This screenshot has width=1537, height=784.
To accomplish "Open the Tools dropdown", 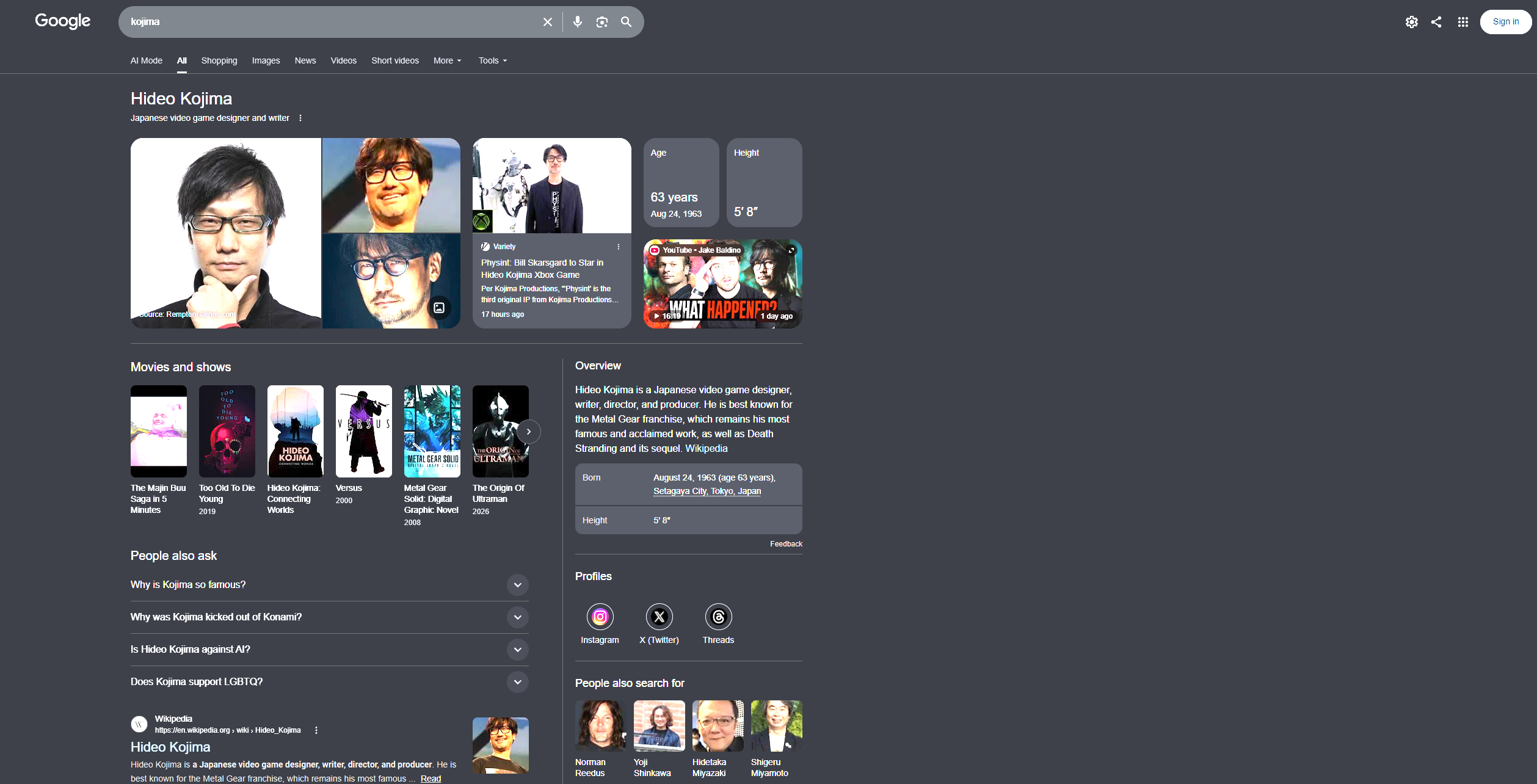I will click(493, 60).
